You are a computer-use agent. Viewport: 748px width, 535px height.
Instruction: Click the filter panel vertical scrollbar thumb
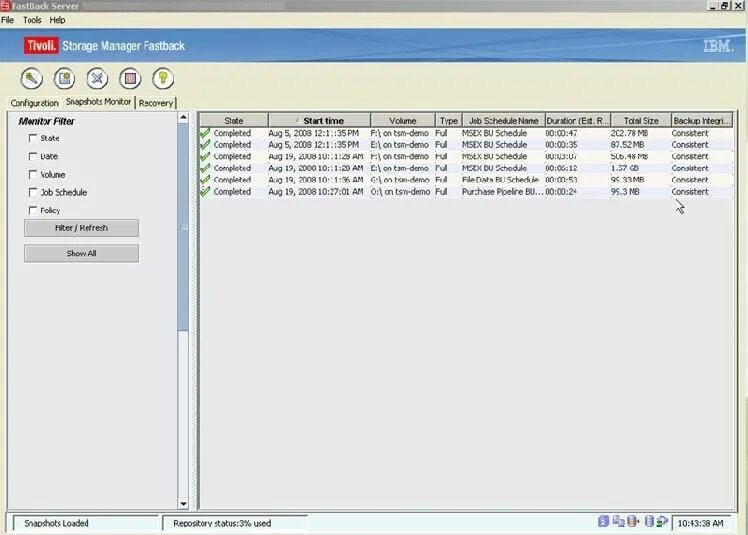[183, 227]
